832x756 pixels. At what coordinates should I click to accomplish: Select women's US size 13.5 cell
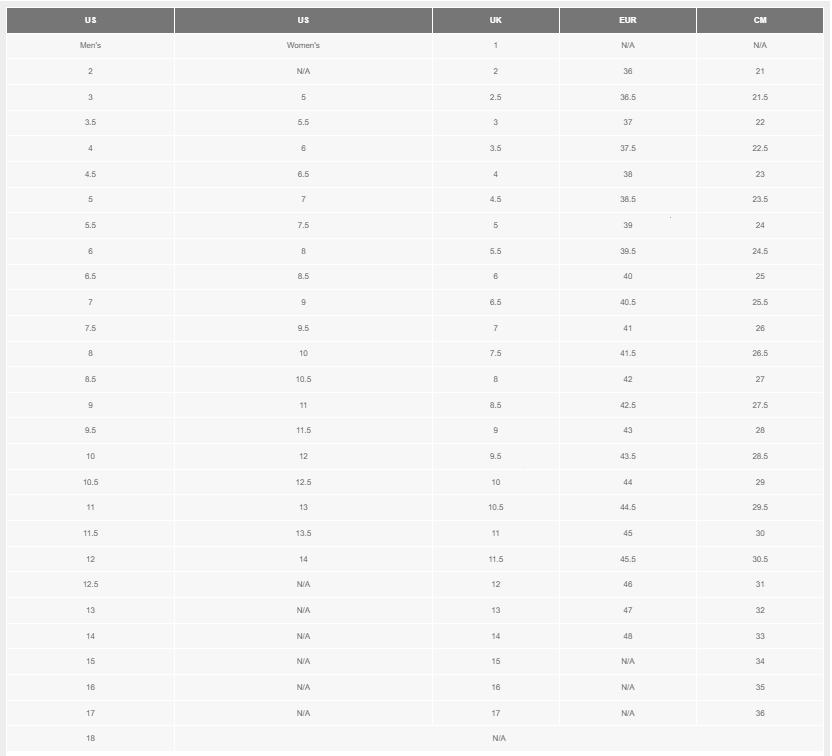click(303, 533)
